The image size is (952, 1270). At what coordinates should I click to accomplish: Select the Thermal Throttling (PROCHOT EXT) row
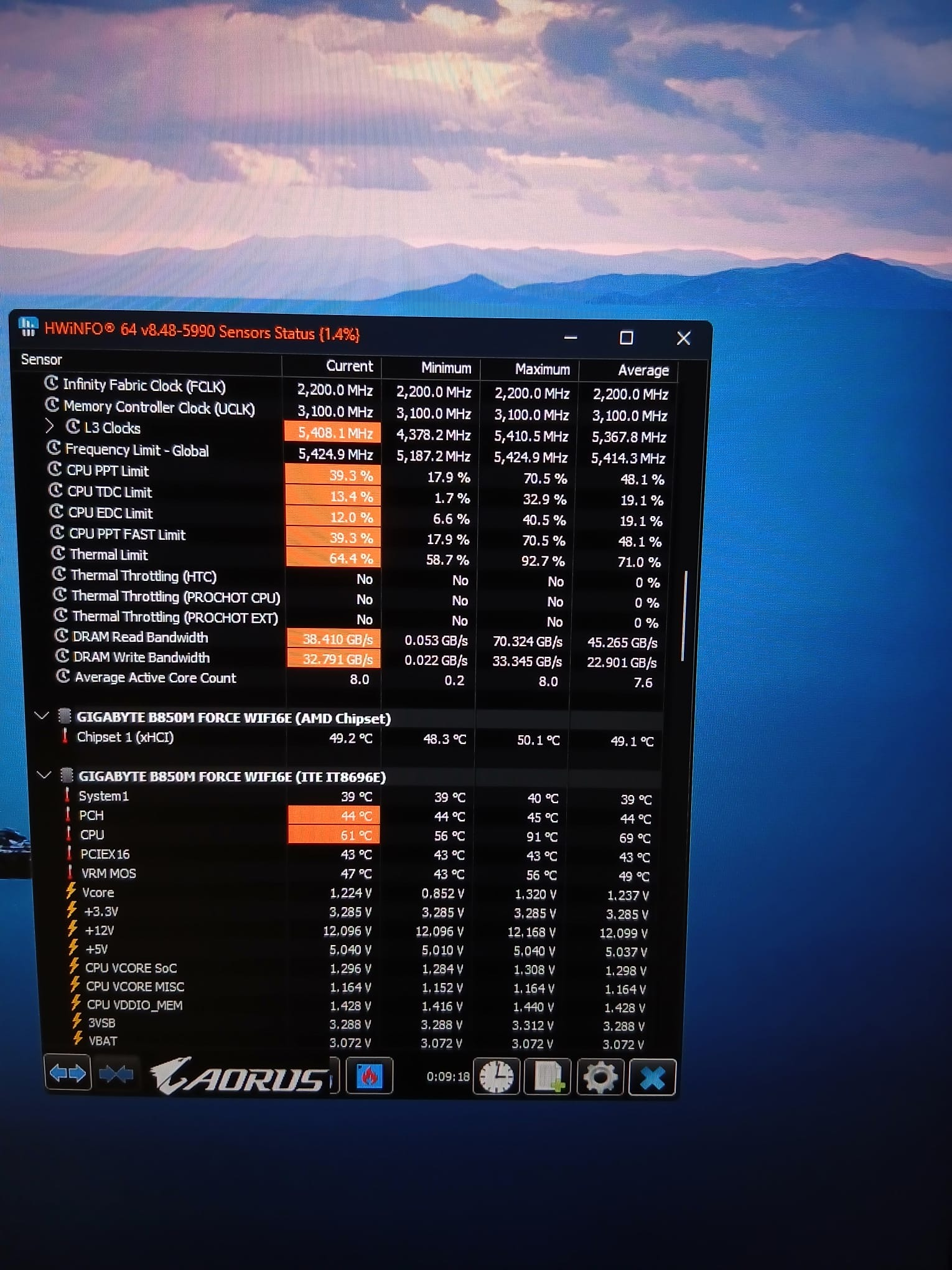pyautogui.click(x=357, y=619)
